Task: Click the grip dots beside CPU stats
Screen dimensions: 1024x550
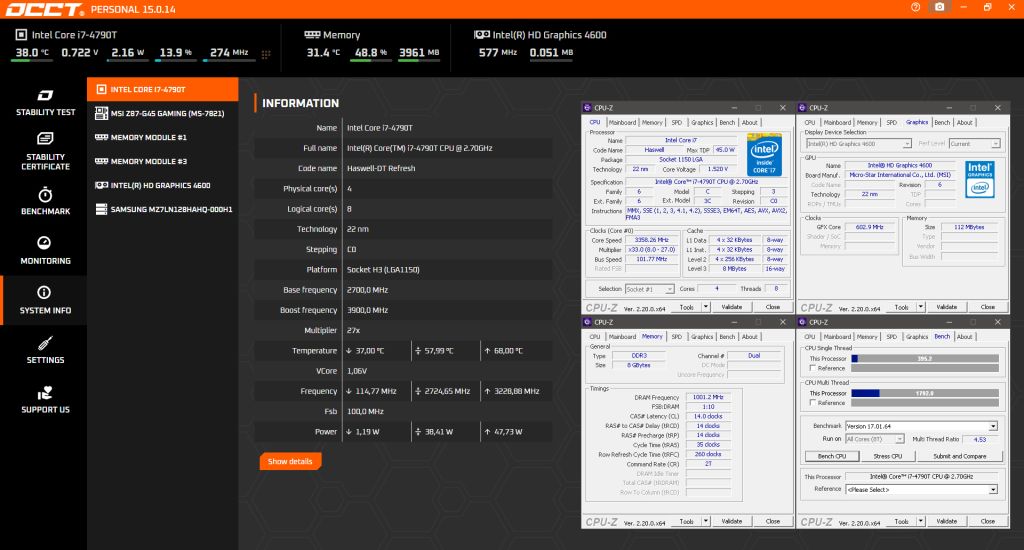Action: click(x=266, y=54)
